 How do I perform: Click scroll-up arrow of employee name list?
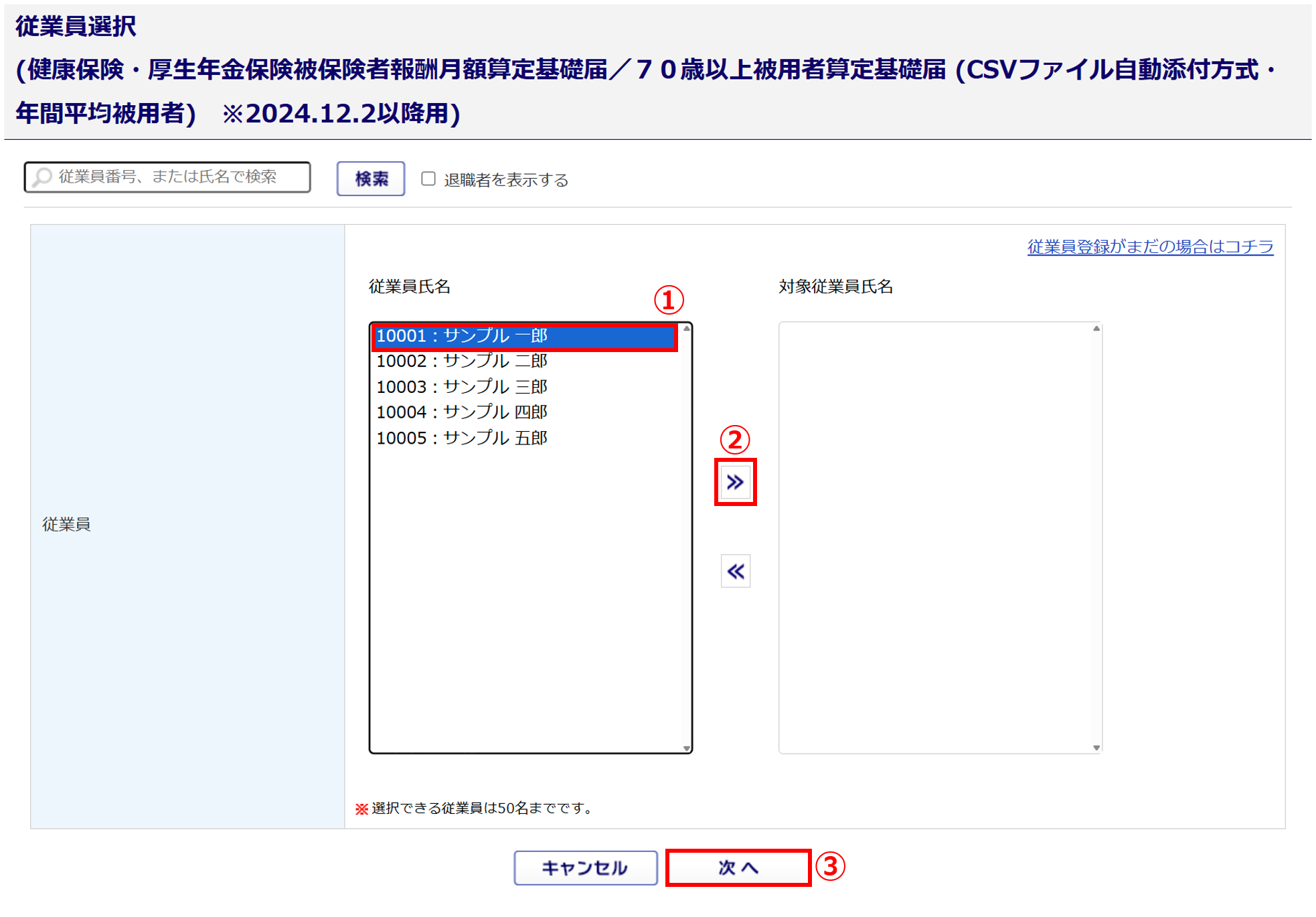[686, 329]
